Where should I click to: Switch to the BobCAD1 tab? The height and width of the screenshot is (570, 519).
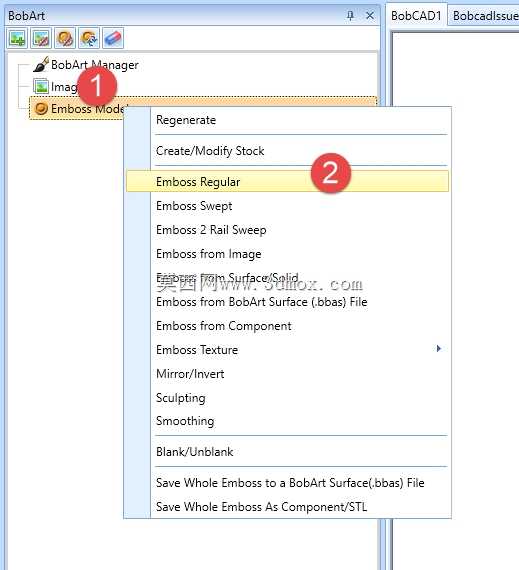(x=416, y=16)
